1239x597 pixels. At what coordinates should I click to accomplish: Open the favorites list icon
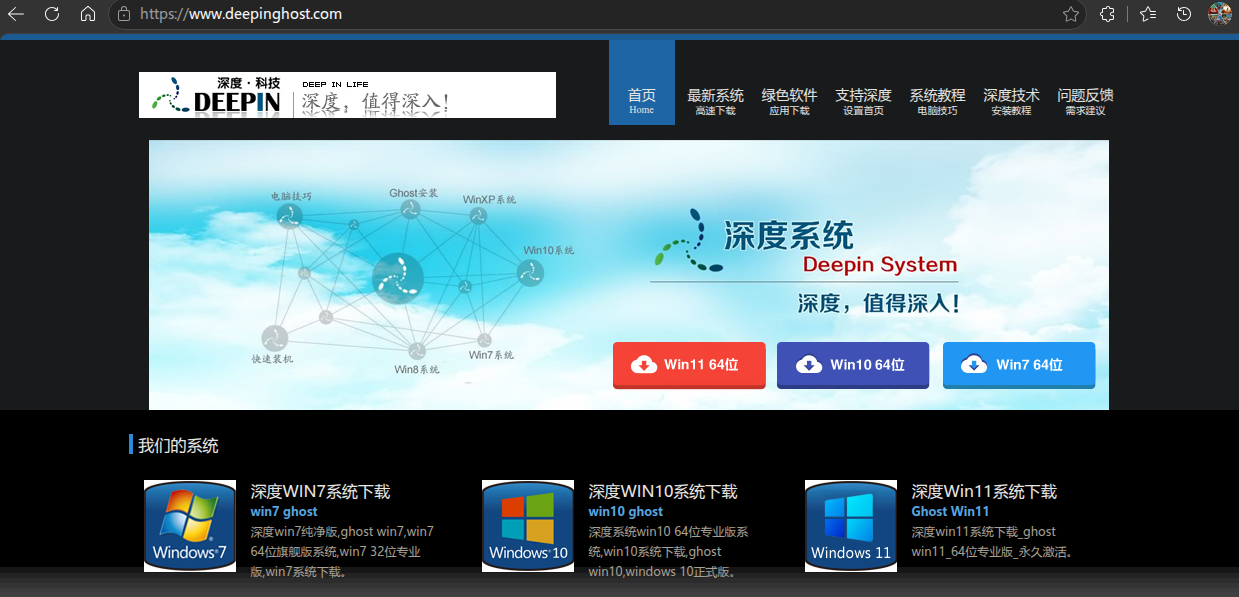[x=1148, y=14]
